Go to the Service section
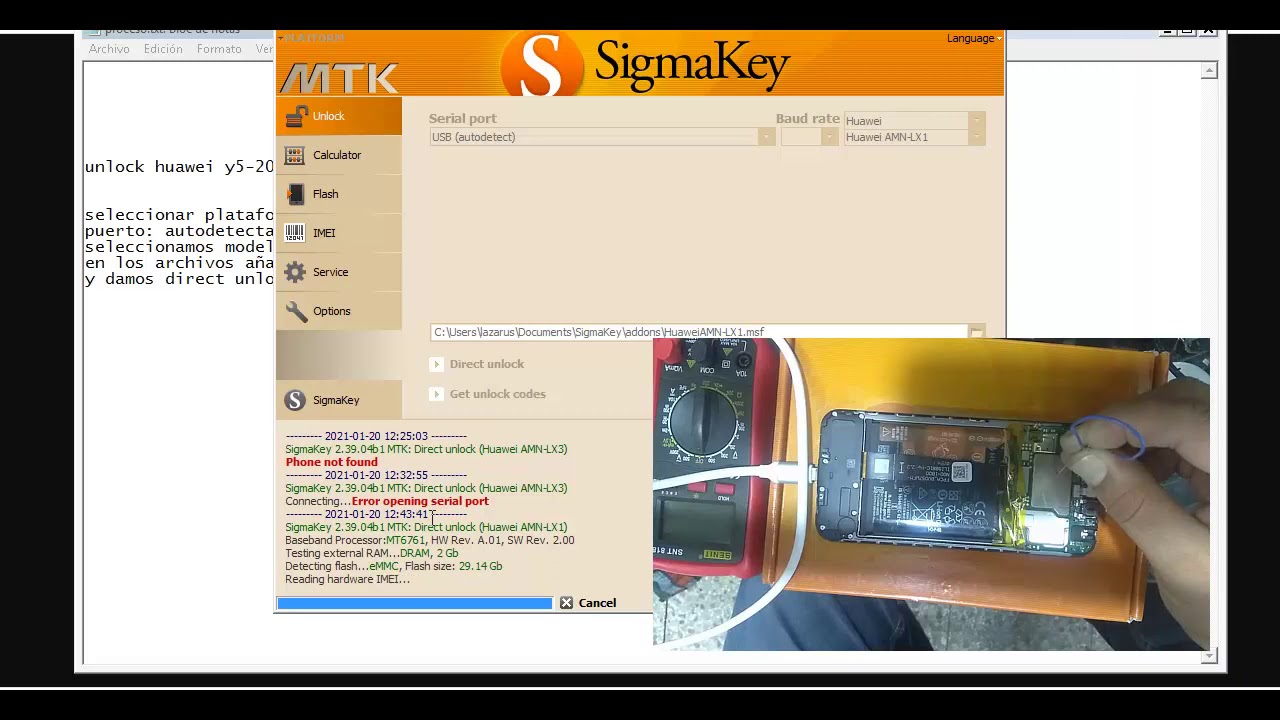The width and height of the screenshot is (1280, 720). [x=338, y=272]
